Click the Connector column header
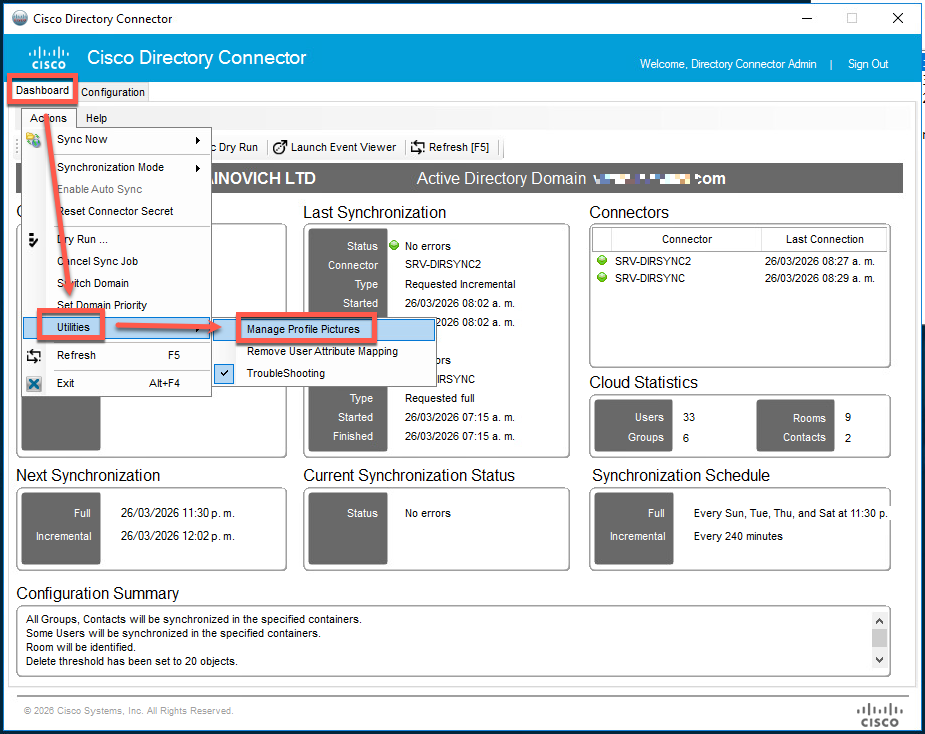Screen dimensions: 925x734 686,239
